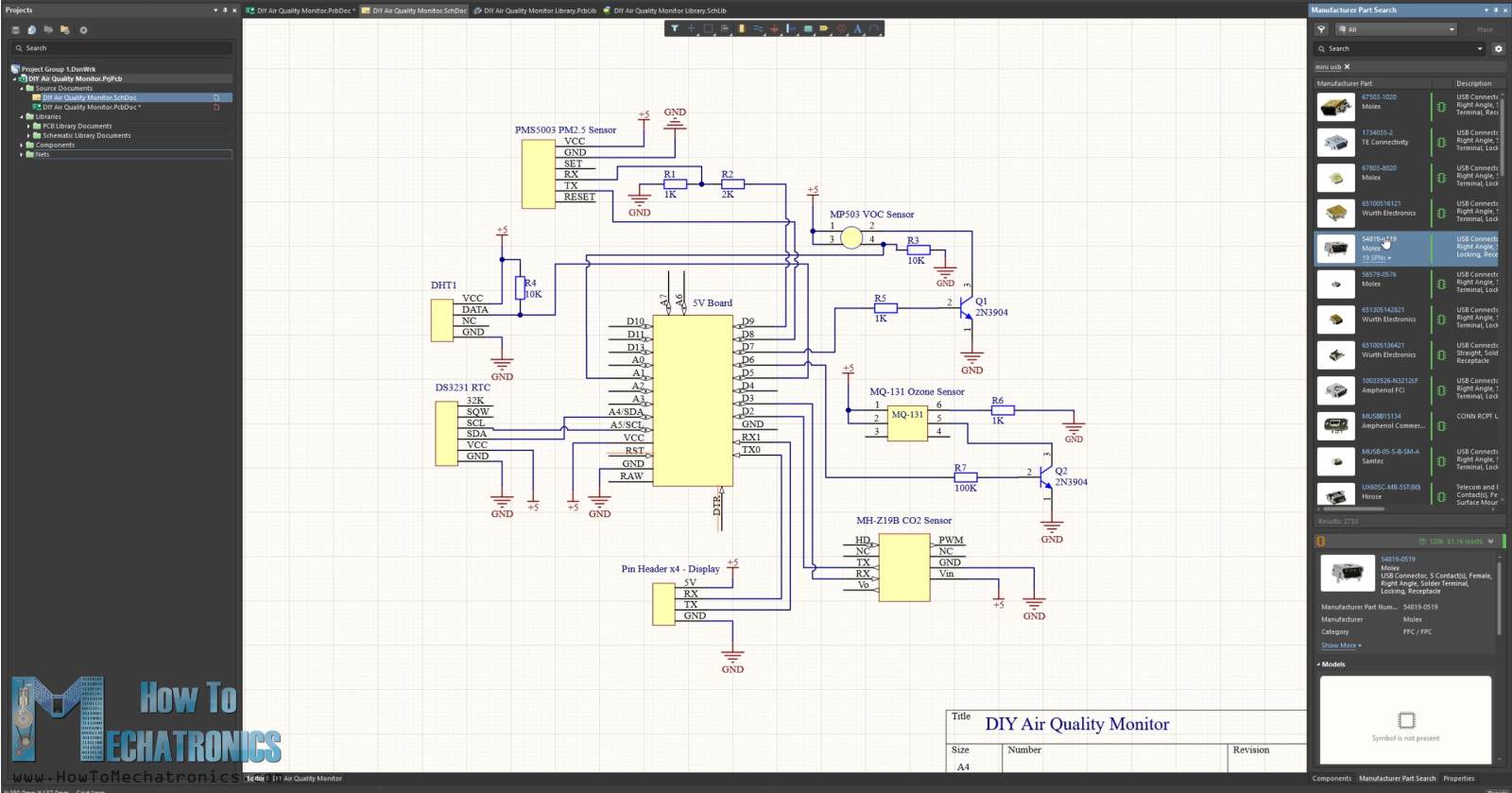The height and width of the screenshot is (793, 1512).
Task: Select the yellow Net Label port tool
Action: (x=824, y=29)
